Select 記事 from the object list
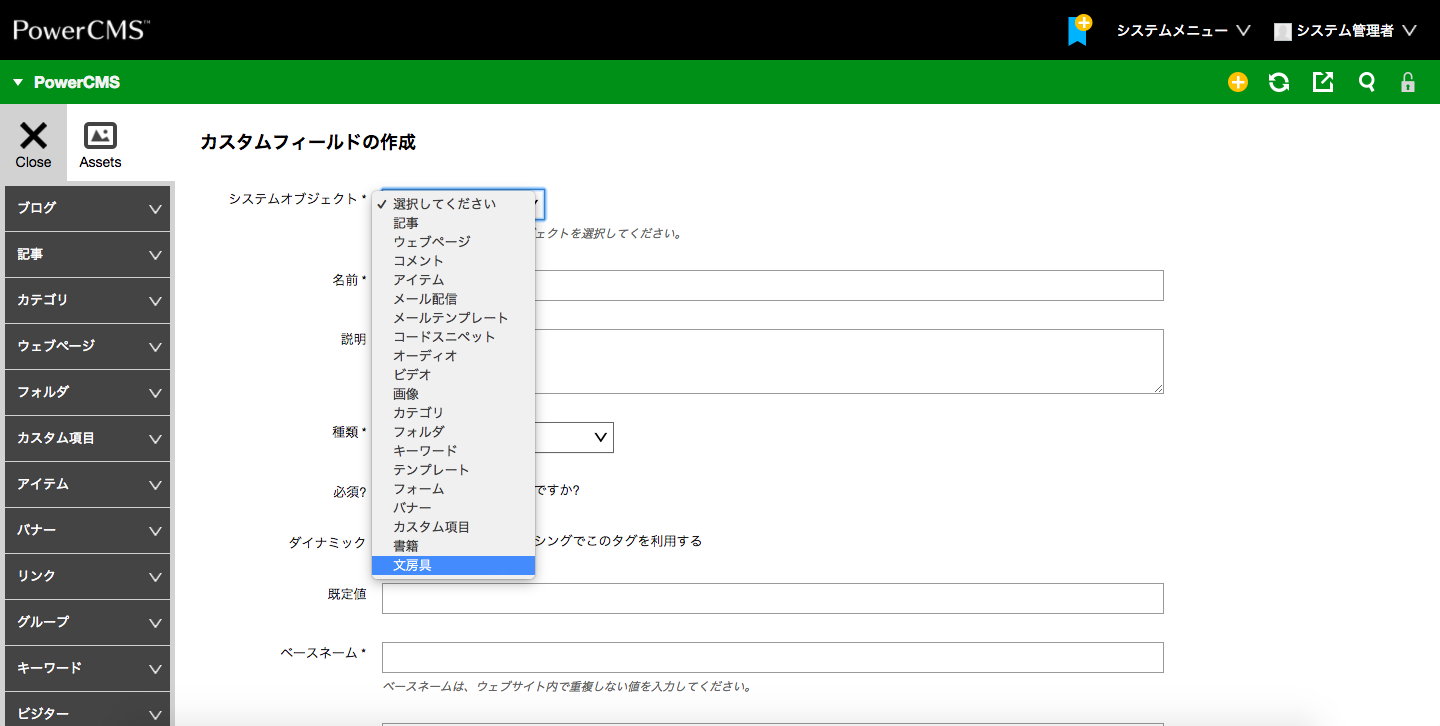Viewport: 1440px width, 726px height. (453, 223)
